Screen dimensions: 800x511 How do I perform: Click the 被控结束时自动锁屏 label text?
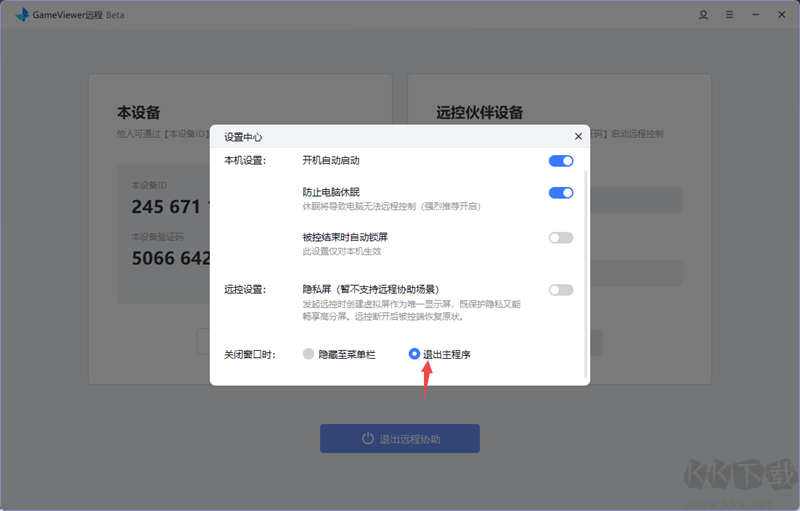345,237
